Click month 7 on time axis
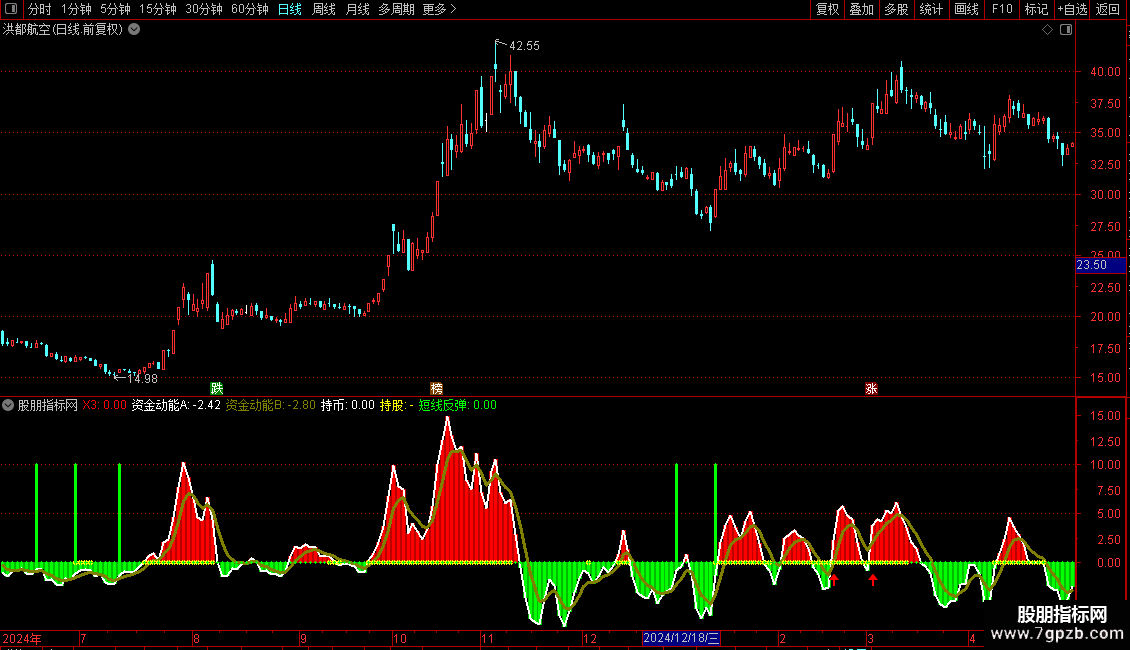Image resolution: width=1130 pixels, height=650 pixels. (84, 638)
